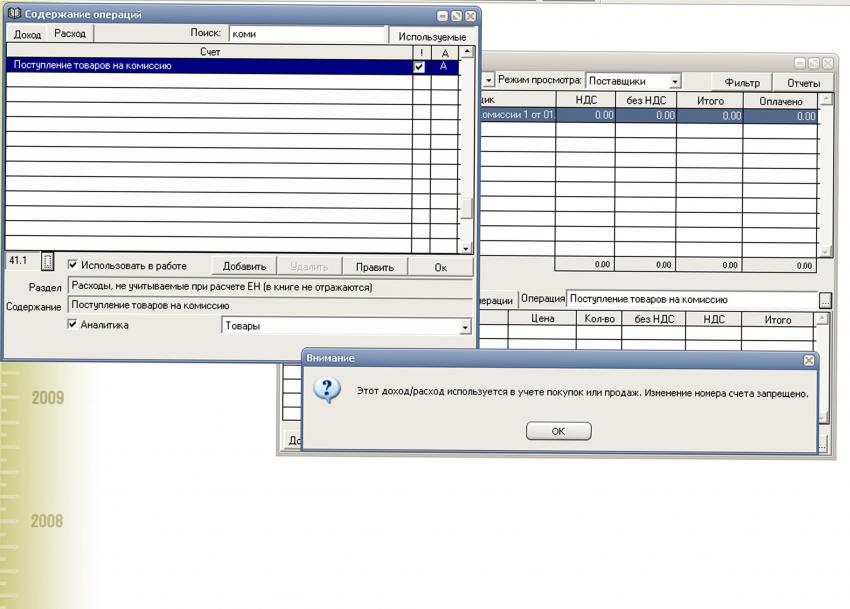Click the account picker icon next to 41.1
The height and width of the screenshot is (609, 850).
(47, 262)
